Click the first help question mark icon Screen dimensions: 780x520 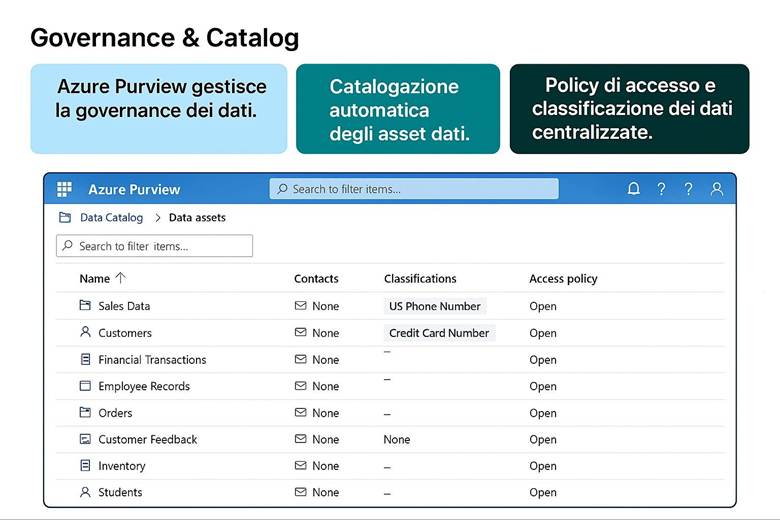(661, 189)
